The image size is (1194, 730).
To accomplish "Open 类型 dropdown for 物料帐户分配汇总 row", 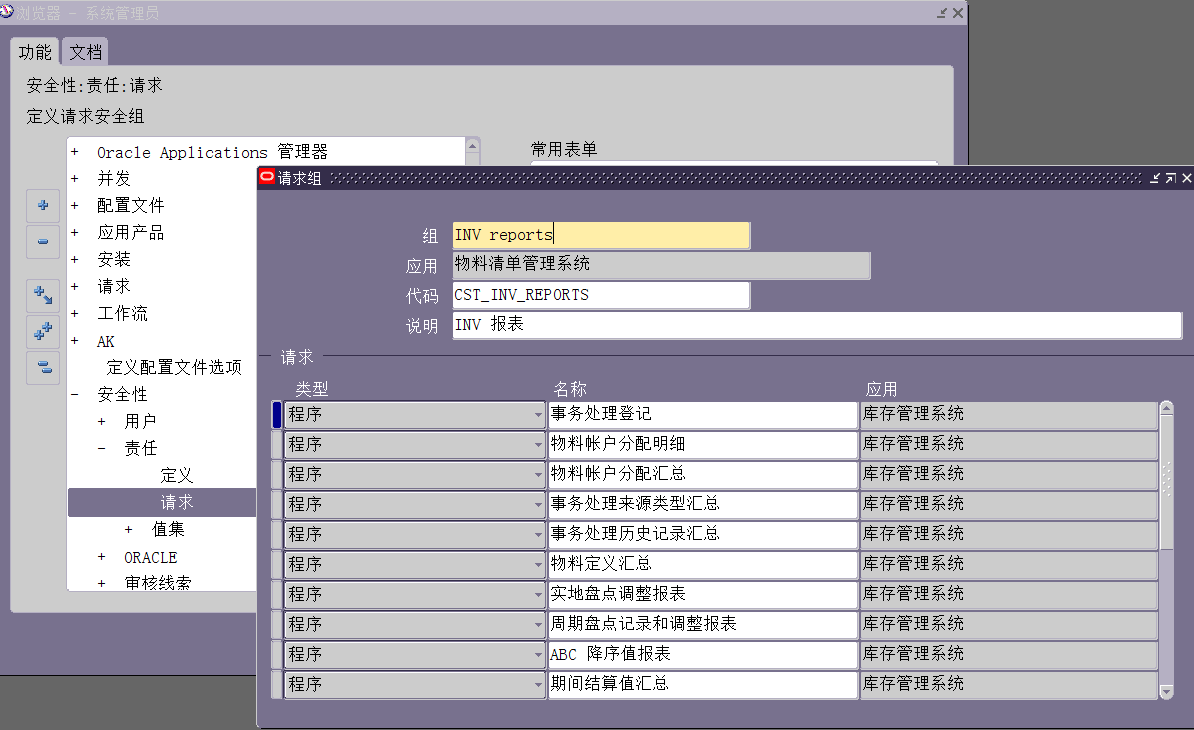I will 538,475.
